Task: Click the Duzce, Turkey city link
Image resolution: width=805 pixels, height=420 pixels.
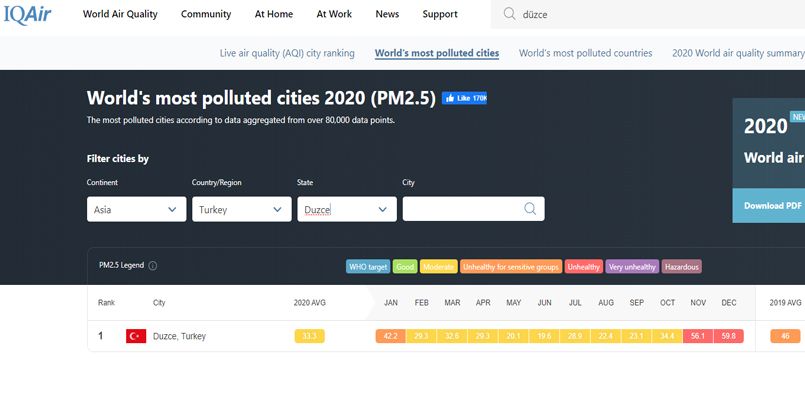Action: tap(179, 336)
